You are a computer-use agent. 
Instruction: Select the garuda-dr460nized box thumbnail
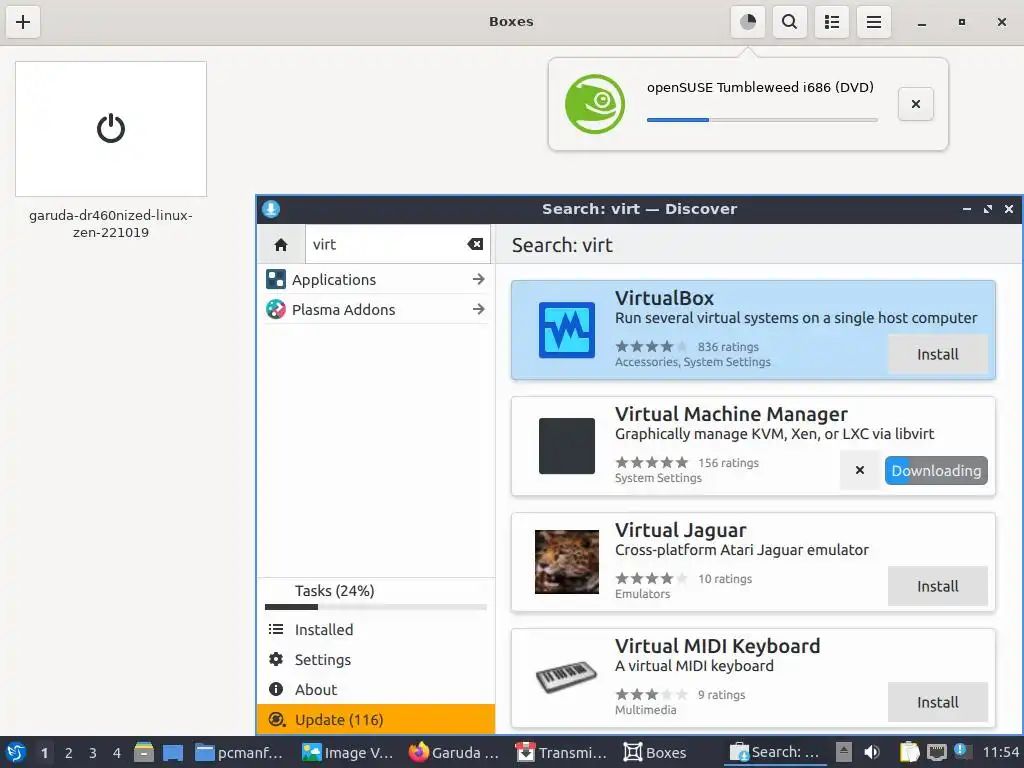click(111, 129)
